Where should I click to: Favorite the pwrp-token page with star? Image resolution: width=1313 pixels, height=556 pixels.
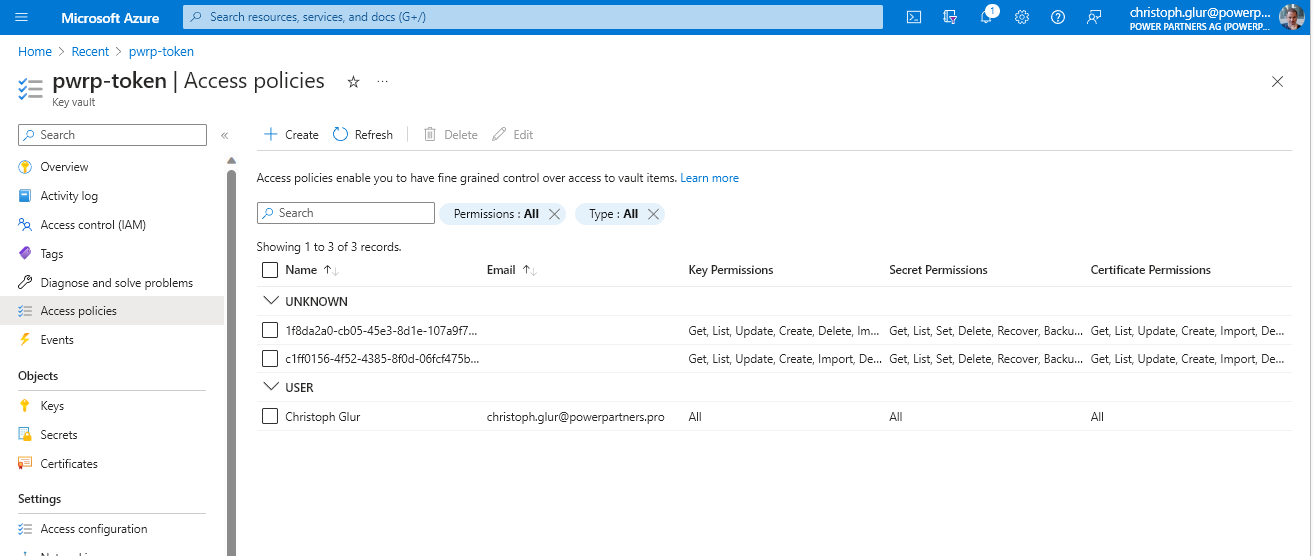click(353, 82)
